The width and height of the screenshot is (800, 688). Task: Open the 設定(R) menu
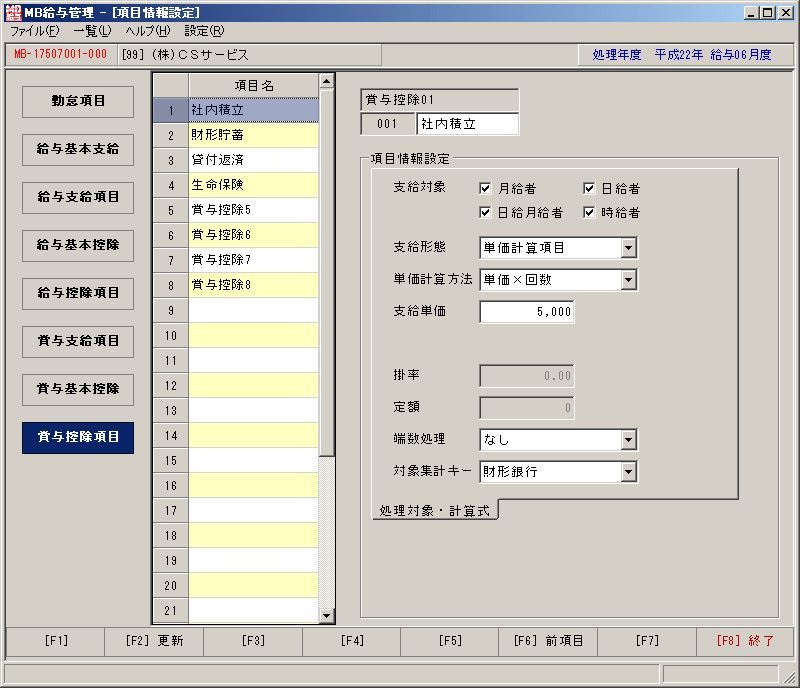point(204,31)
